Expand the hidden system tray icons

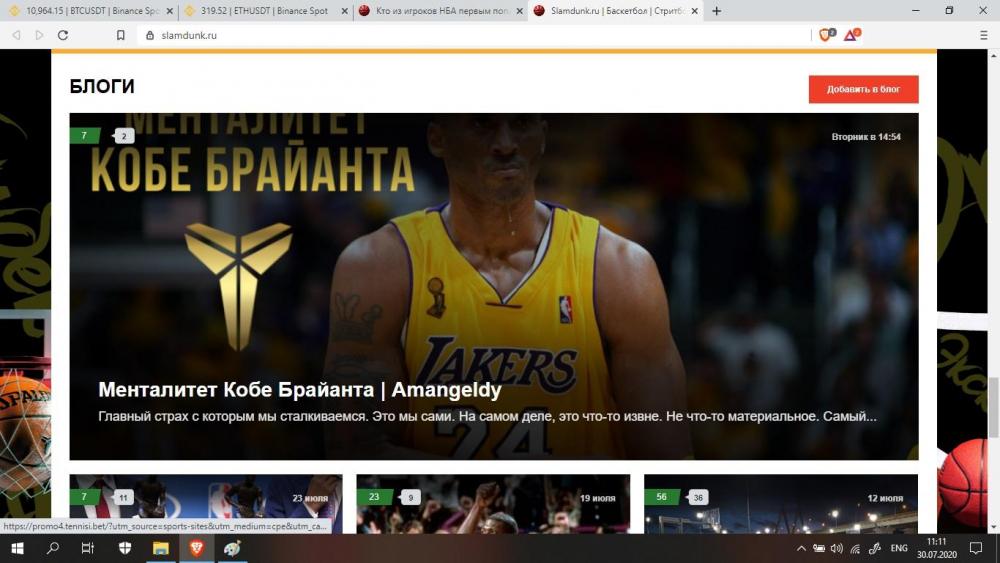[x=801, y=548]
